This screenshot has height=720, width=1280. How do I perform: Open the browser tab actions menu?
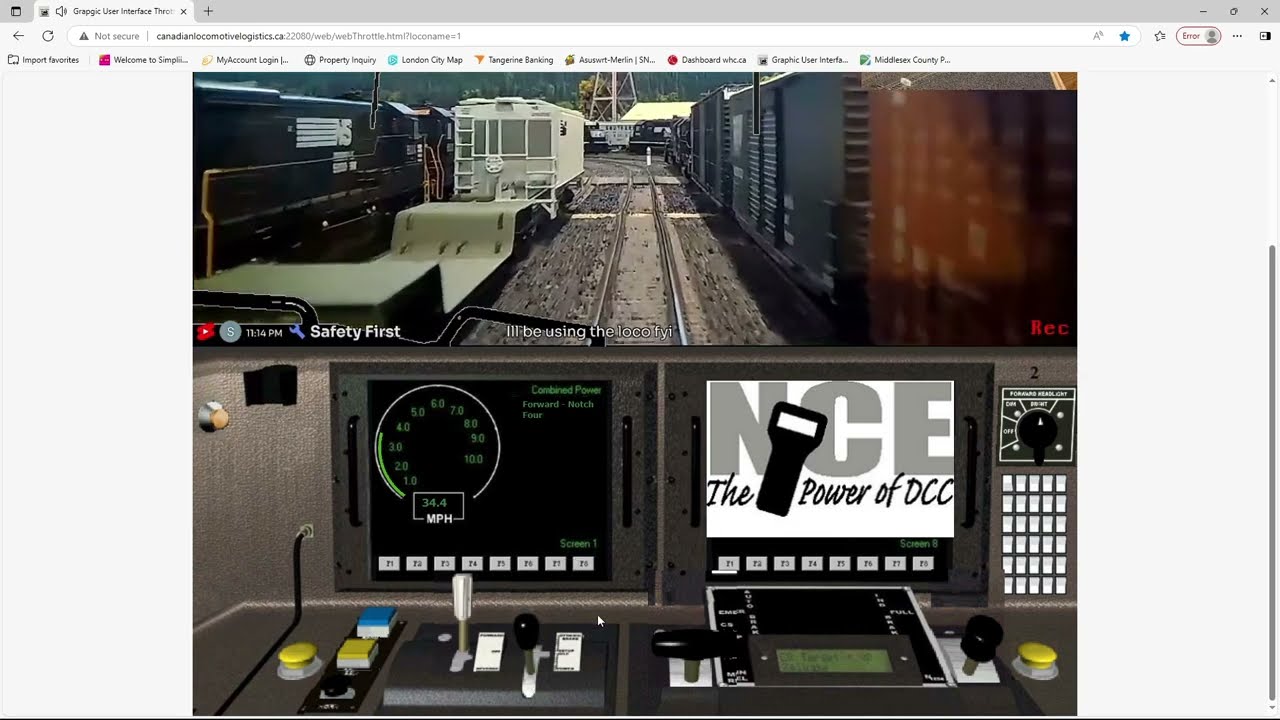tap(16, 11)
